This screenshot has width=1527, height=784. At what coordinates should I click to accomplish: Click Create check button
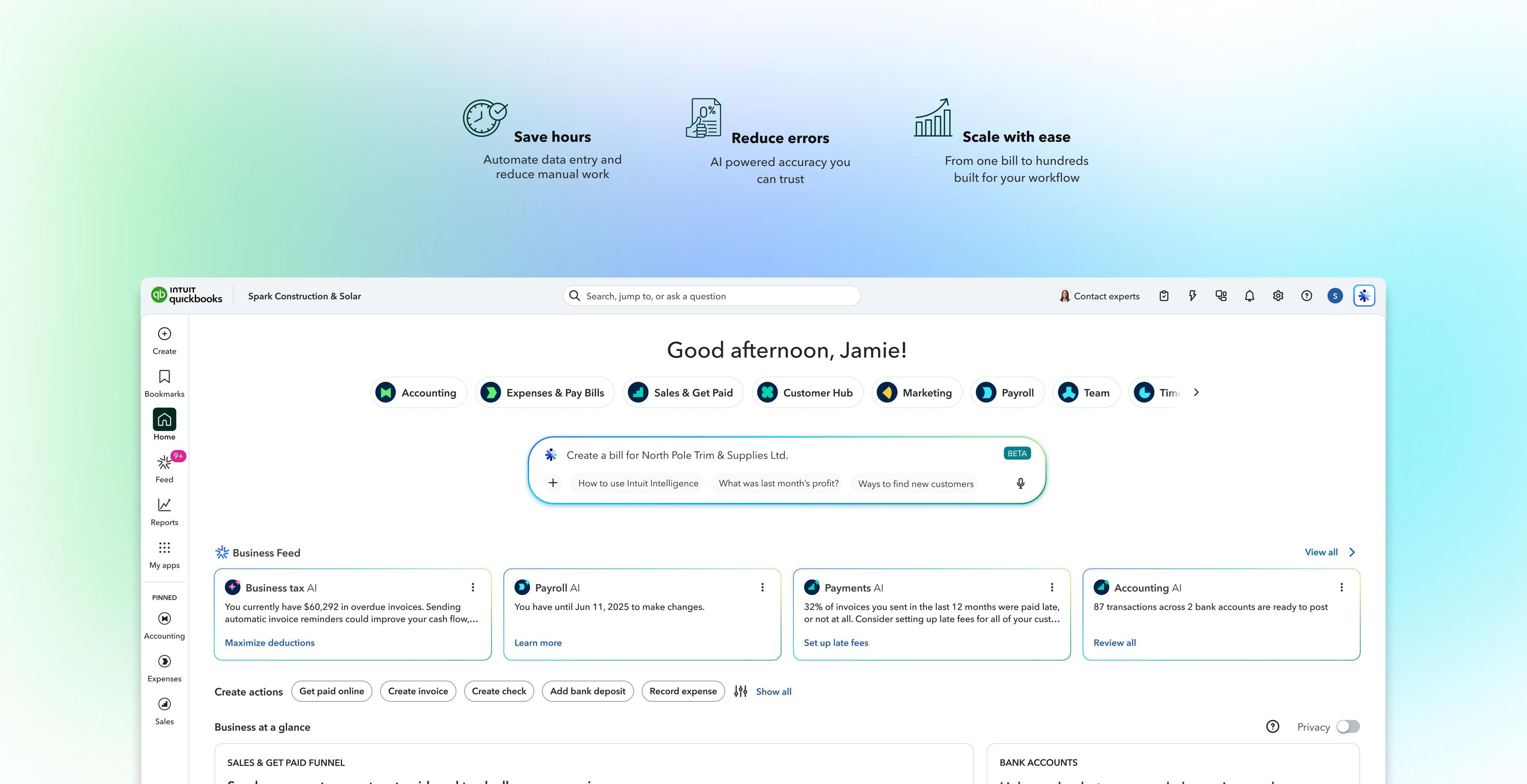499,691
